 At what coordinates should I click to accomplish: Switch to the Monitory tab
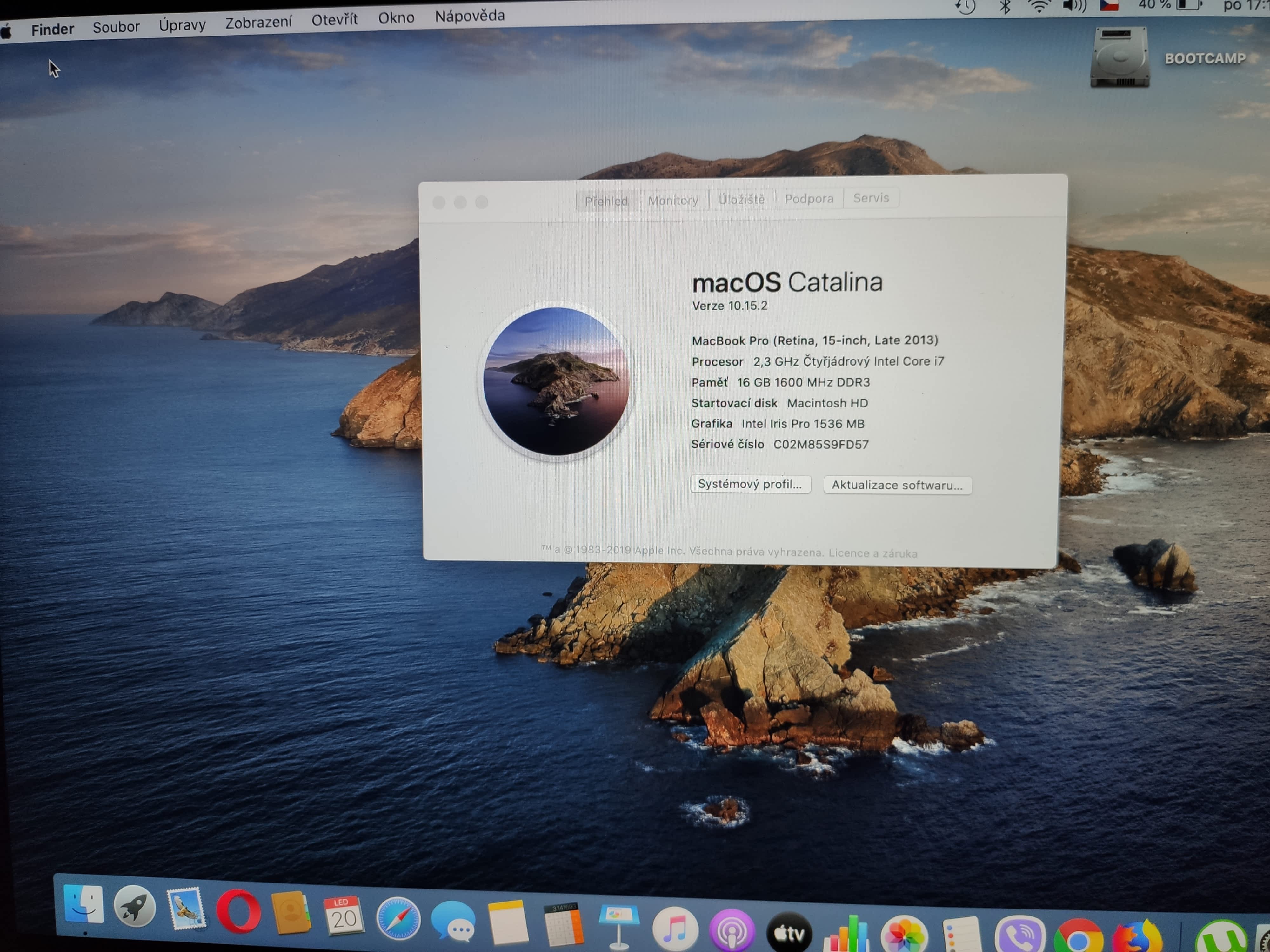(x=673, y=200)
